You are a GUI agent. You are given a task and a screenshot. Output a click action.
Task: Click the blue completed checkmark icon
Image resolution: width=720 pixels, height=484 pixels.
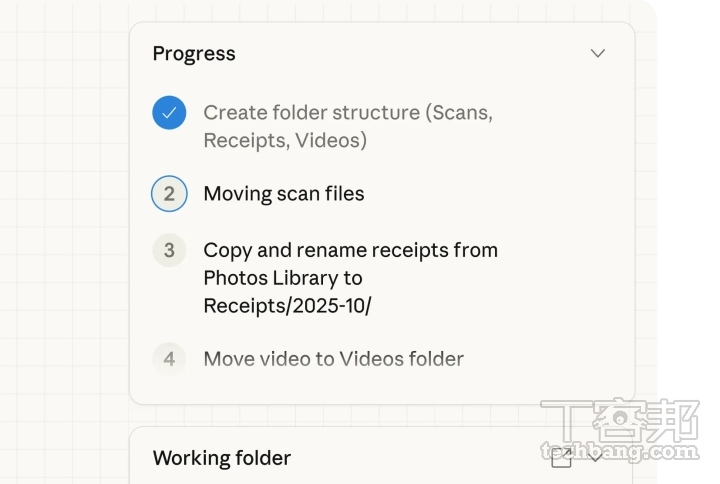169,113
